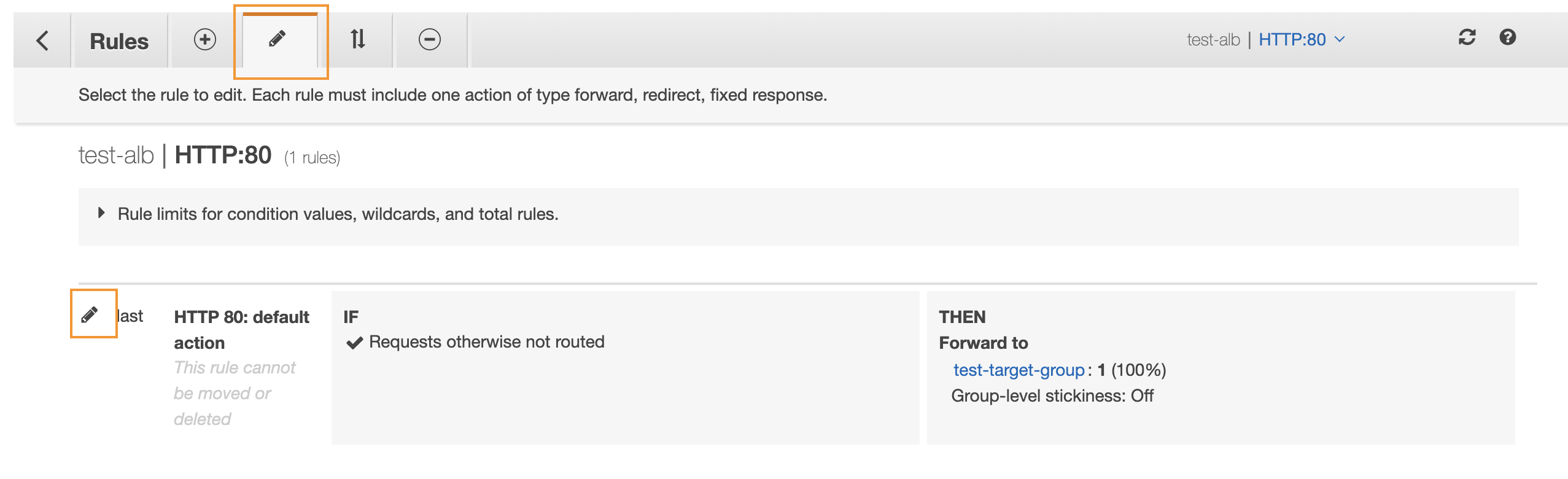Image resolution: width=1568 pixels, height=479 pixels.
Task: Click the THEN Forward to heading
Action: [984, 330]
